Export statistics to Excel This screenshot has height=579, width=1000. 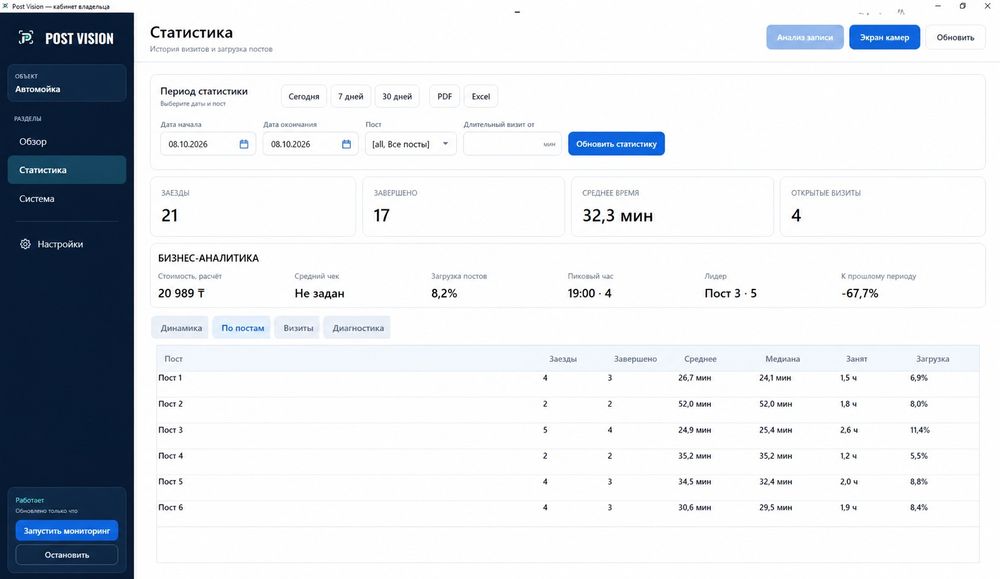point(481,96)
